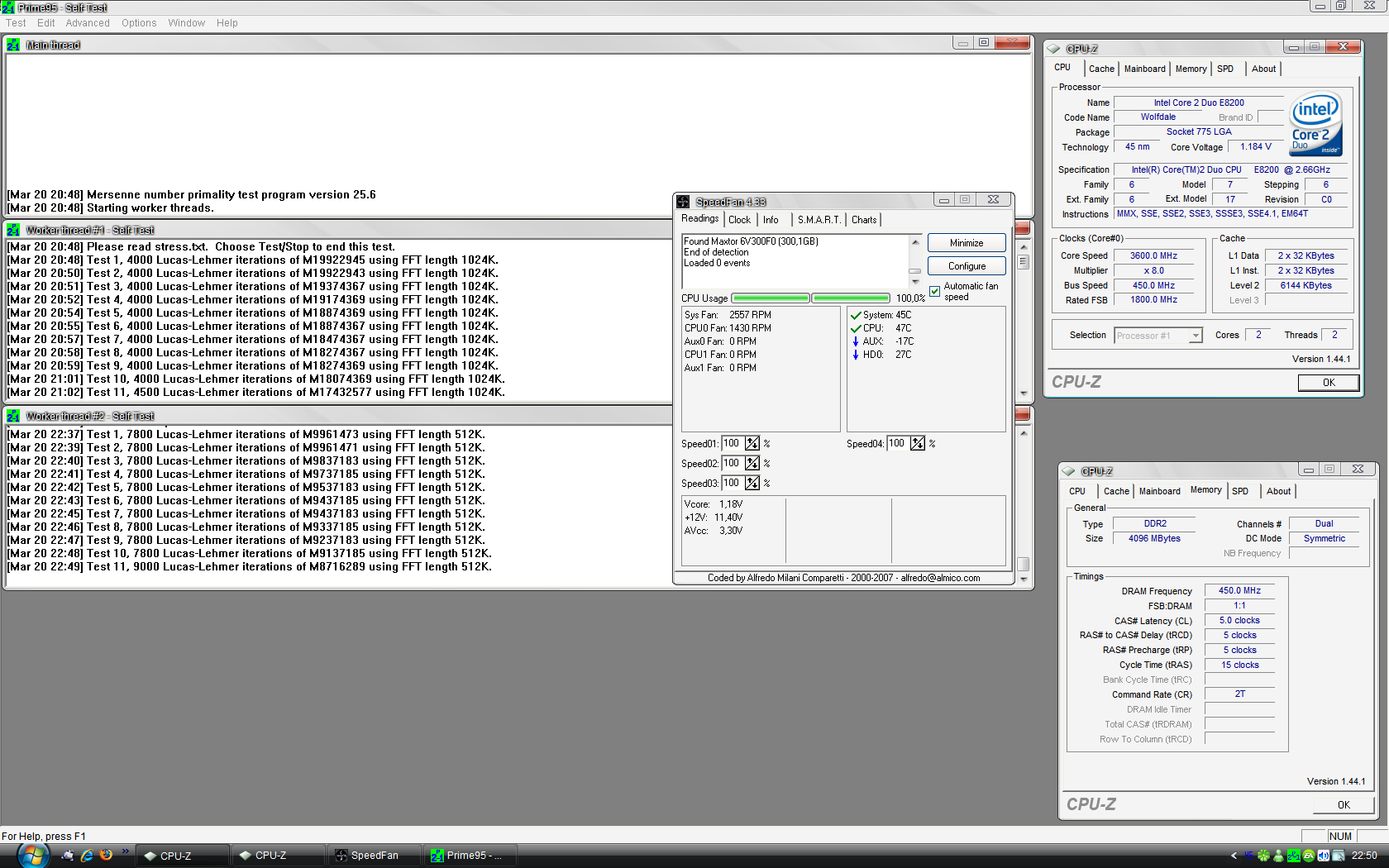1389x868 pixels.
Task: Click the SpeedFan log scroll down arrow
Action: (x=915, y=281)
